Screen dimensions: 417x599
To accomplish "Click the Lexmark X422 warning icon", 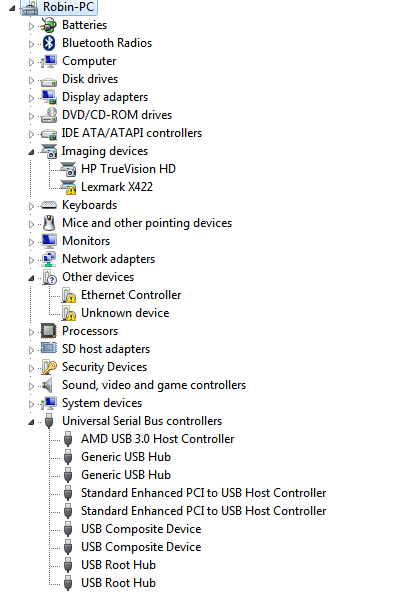I will 68,187.
